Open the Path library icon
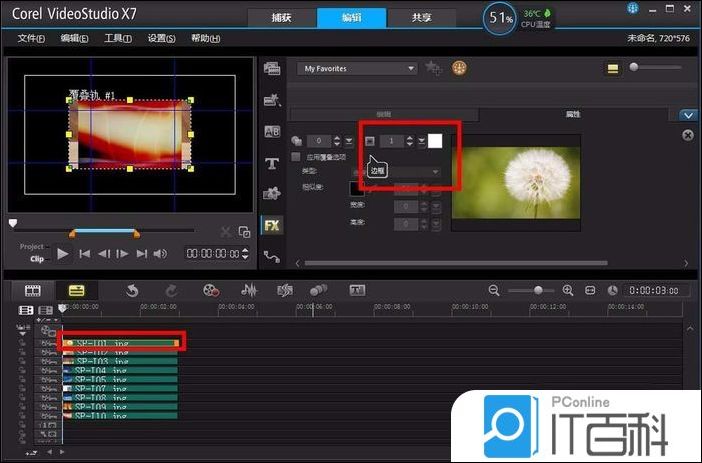The image size is (702, 463). pos(272,256)
